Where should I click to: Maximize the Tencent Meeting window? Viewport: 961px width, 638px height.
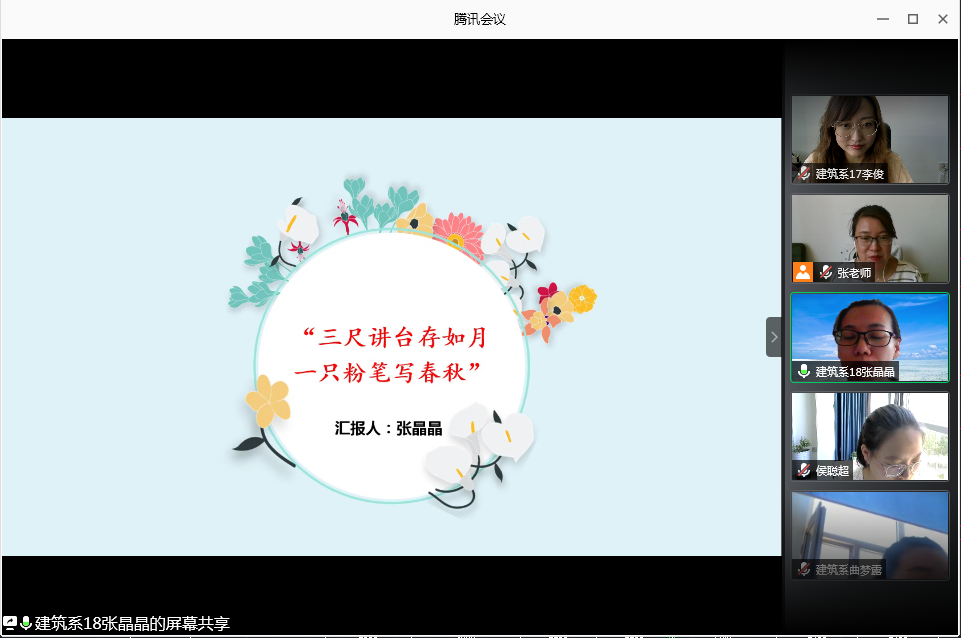coord(913,19)
